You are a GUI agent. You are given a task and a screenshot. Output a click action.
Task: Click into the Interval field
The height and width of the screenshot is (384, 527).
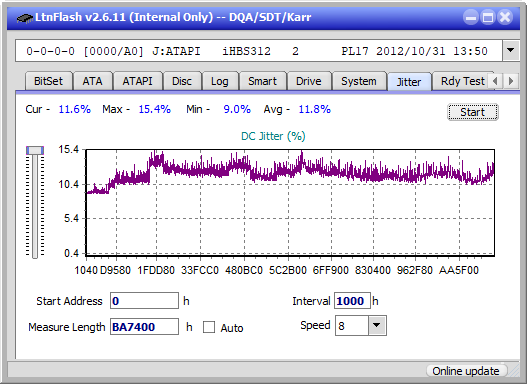[352, 300]
